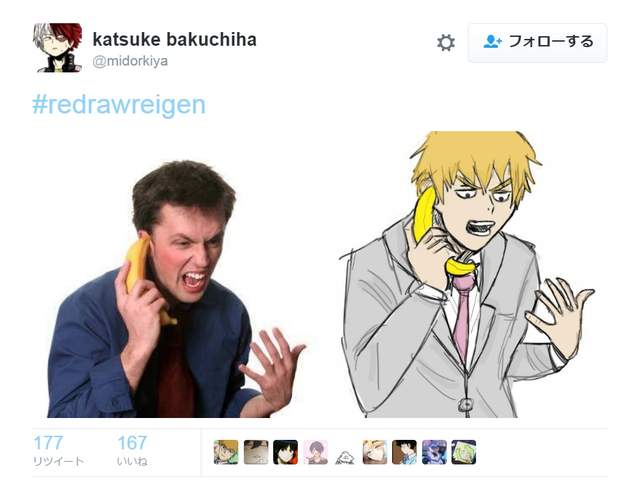The width and height of the screenshot is (640, 487).
Task: View the drawn blonde character image
Action: pos(467,274)
